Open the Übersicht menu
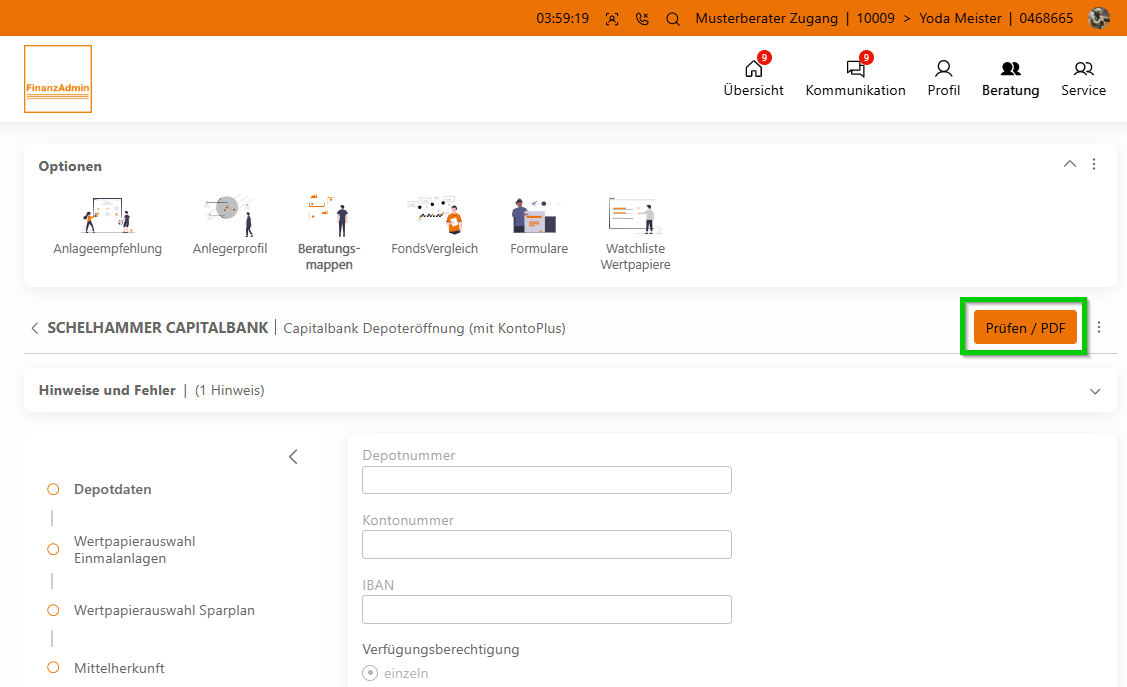The height and width of the screenshot is (687, 1127). tap(753, 78)
